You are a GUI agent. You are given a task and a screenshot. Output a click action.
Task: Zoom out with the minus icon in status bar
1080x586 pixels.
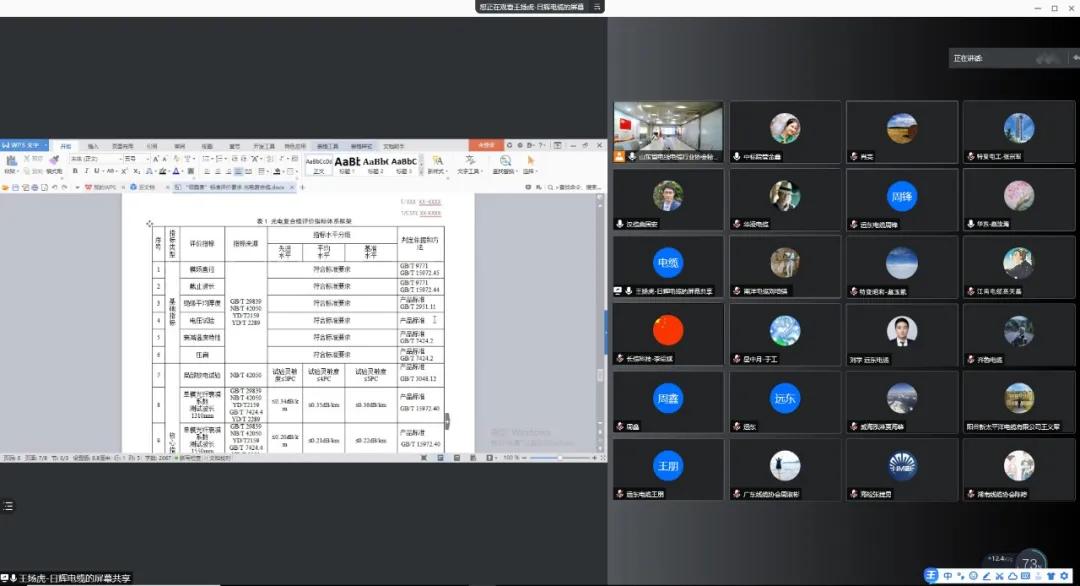pos(524,457)
